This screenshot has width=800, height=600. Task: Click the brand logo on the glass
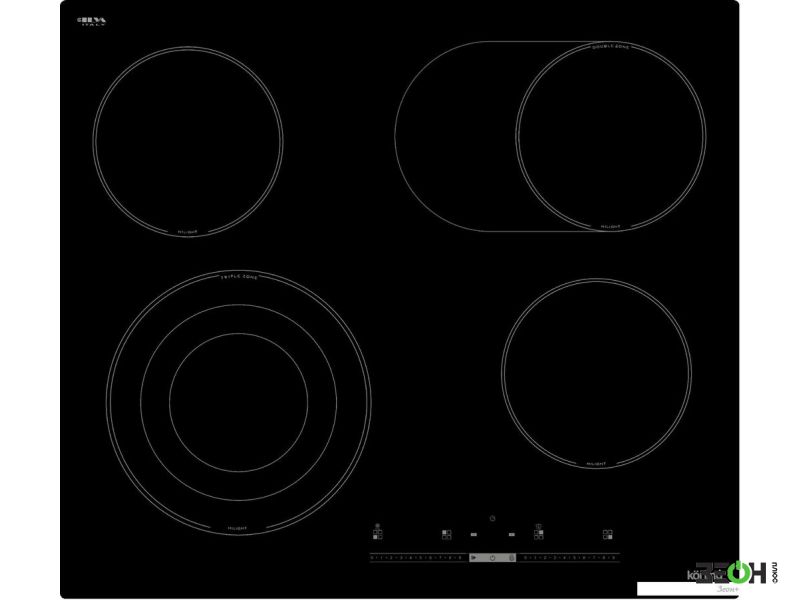[92, 21]
